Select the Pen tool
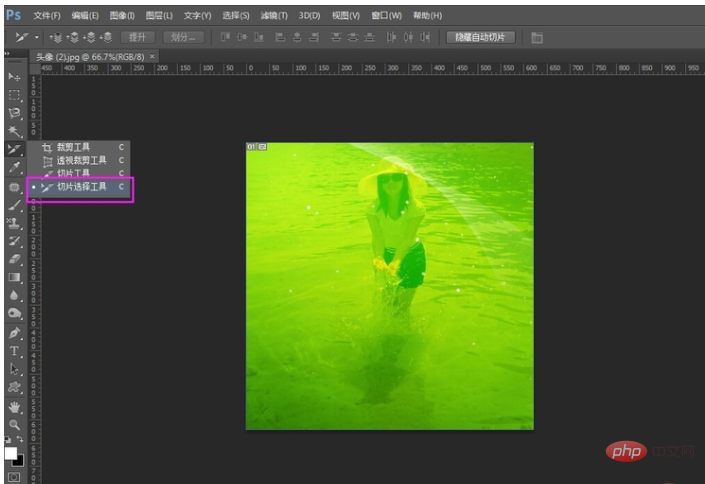The height and width of the screenshot is (484, 705). 14,333
